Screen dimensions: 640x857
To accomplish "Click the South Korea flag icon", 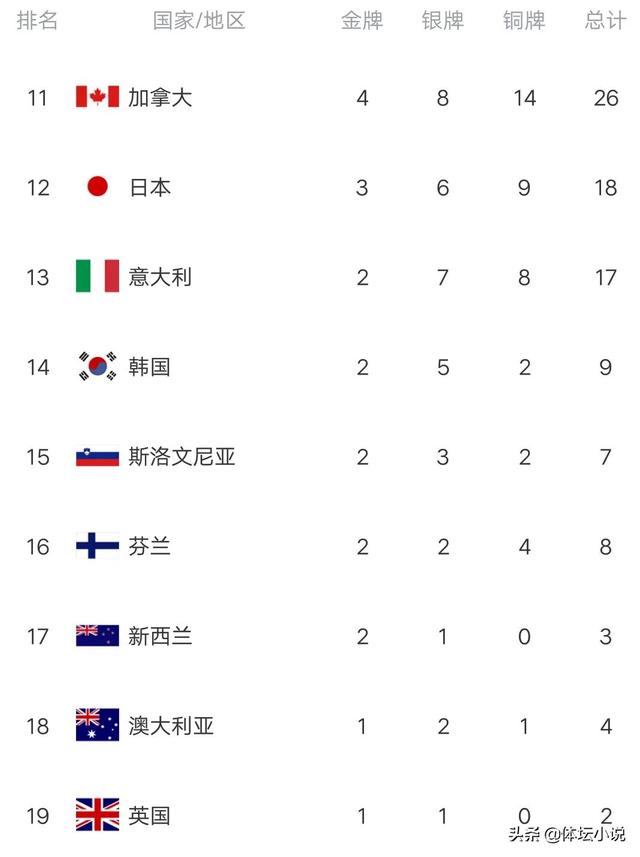I will (97, 367).
